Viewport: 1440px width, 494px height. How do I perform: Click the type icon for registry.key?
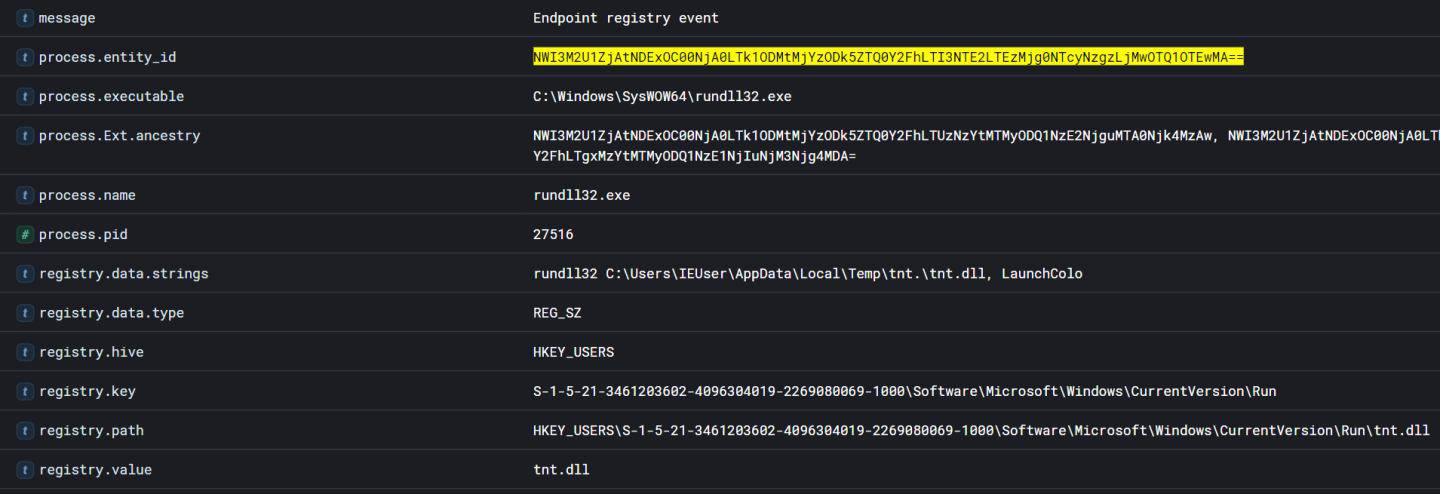25,392
